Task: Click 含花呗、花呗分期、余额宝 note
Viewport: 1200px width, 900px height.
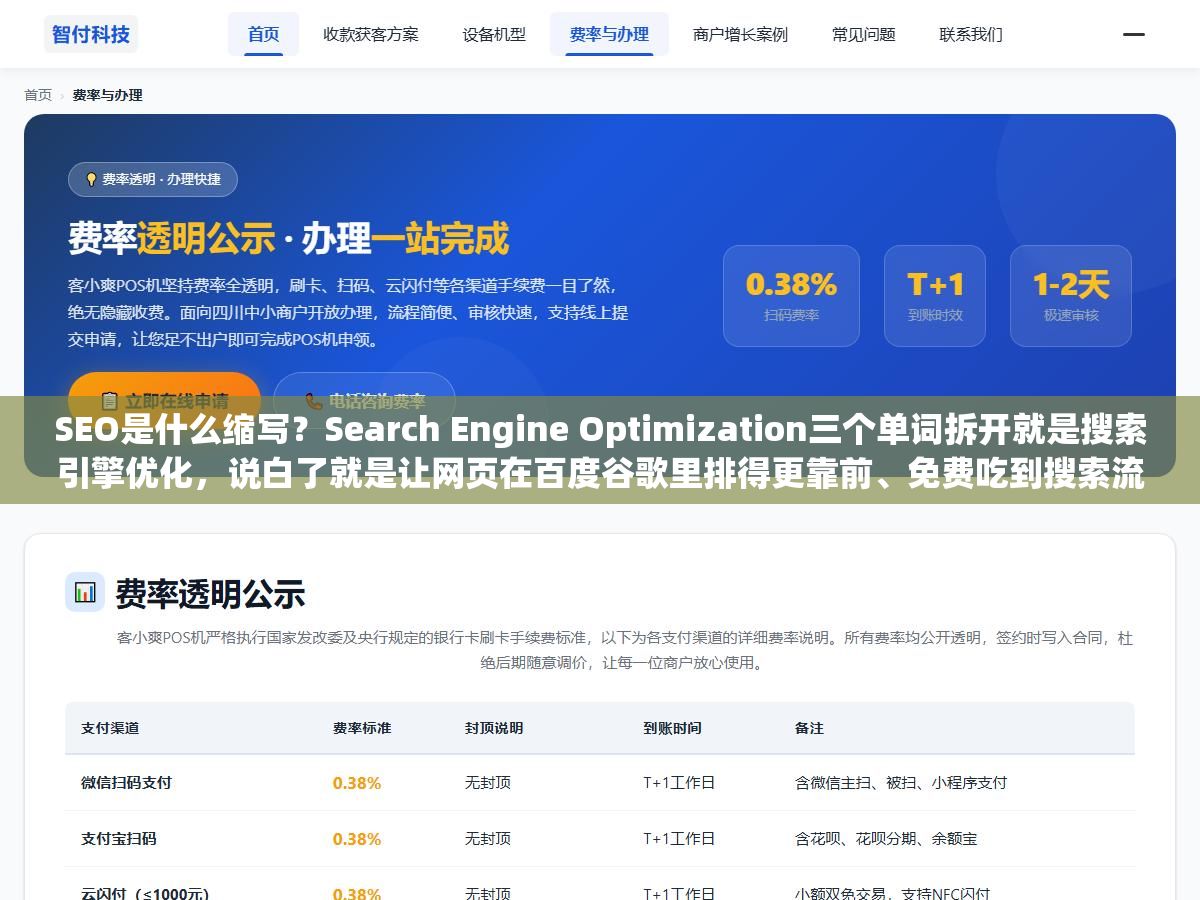Action: [886, 839]
